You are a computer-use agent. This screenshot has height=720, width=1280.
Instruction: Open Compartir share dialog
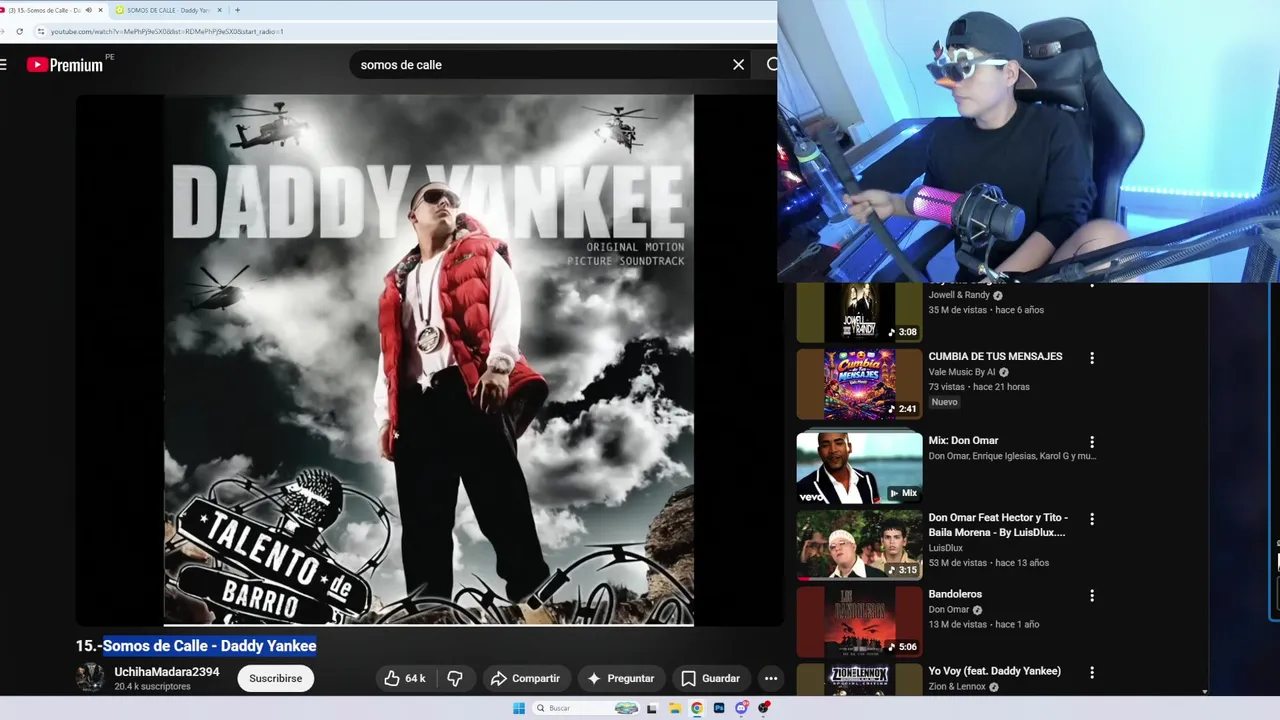525,678
